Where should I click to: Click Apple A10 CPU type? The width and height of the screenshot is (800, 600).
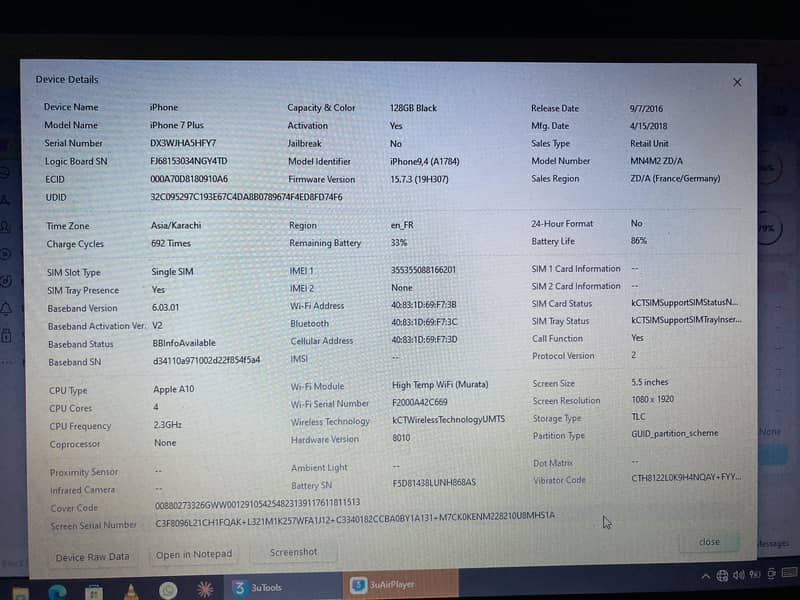173,389
